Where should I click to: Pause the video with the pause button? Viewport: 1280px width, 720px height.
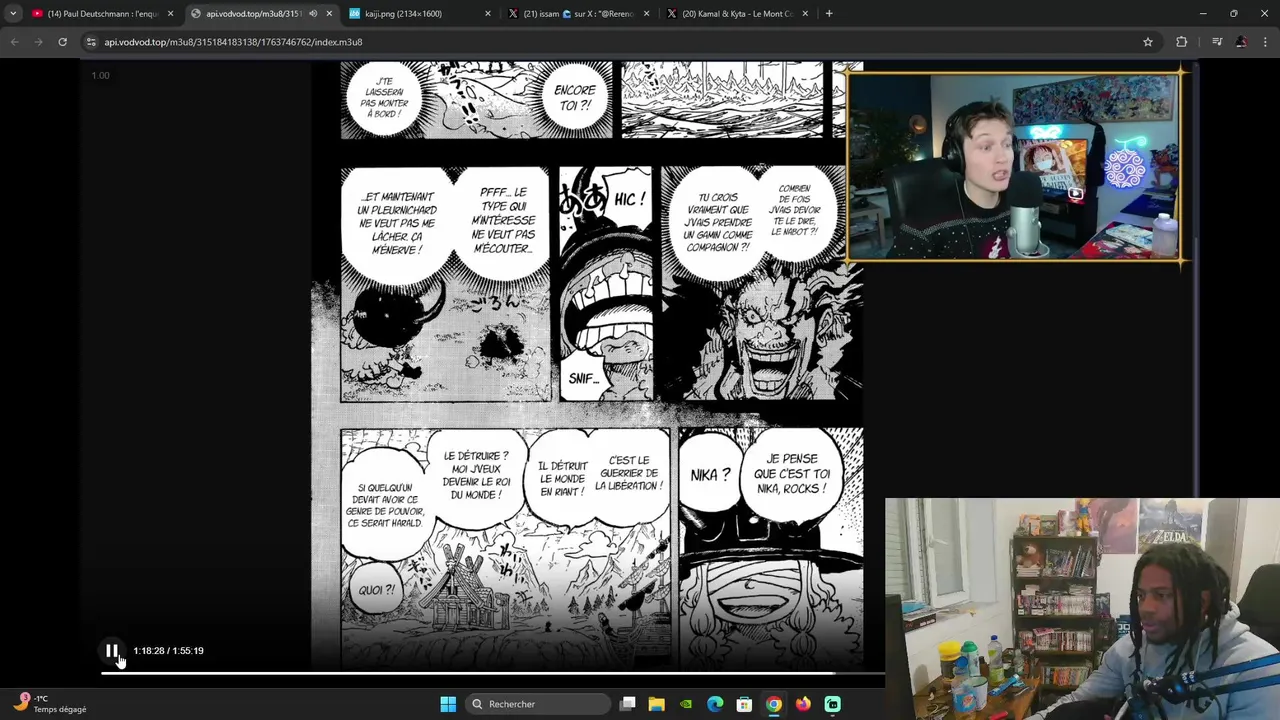pos(111,651)
